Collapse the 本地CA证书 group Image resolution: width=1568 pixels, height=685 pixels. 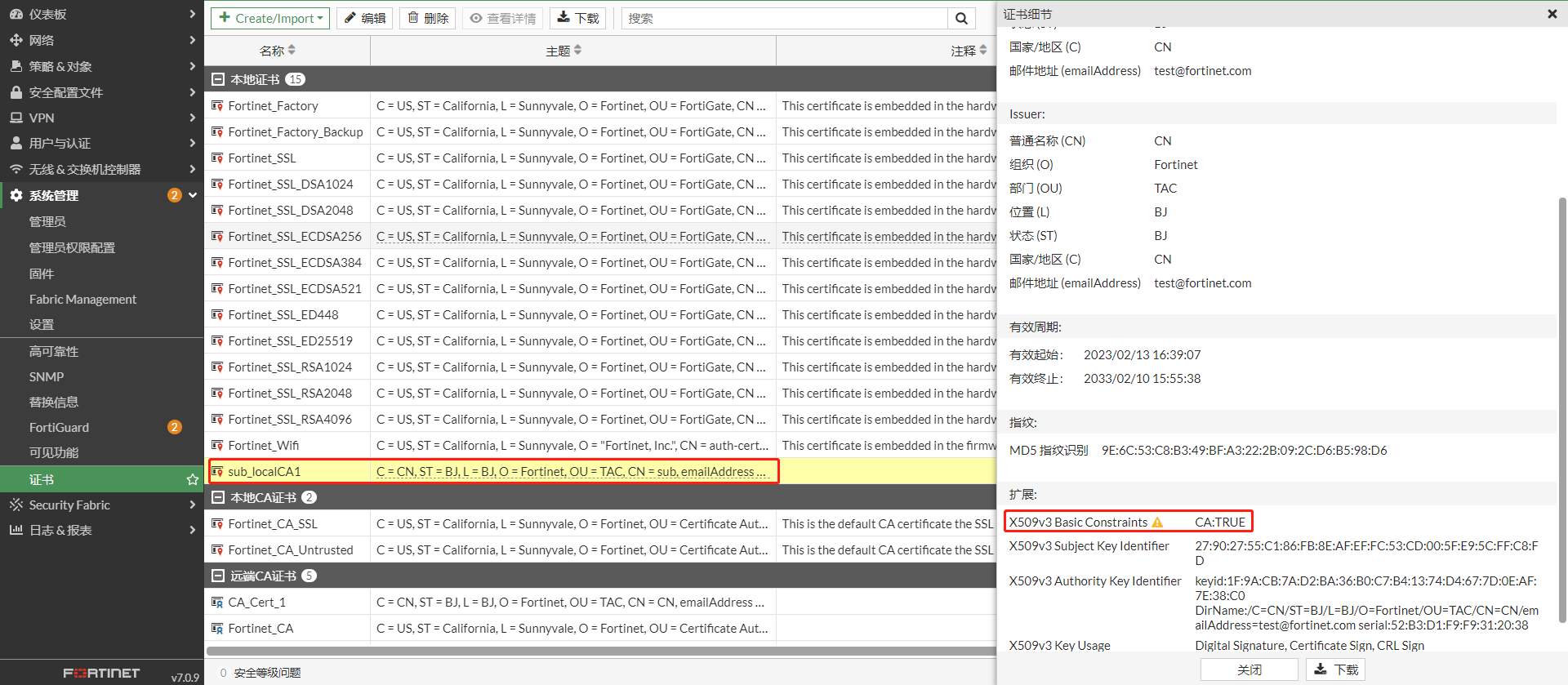[x=218, y=497]
